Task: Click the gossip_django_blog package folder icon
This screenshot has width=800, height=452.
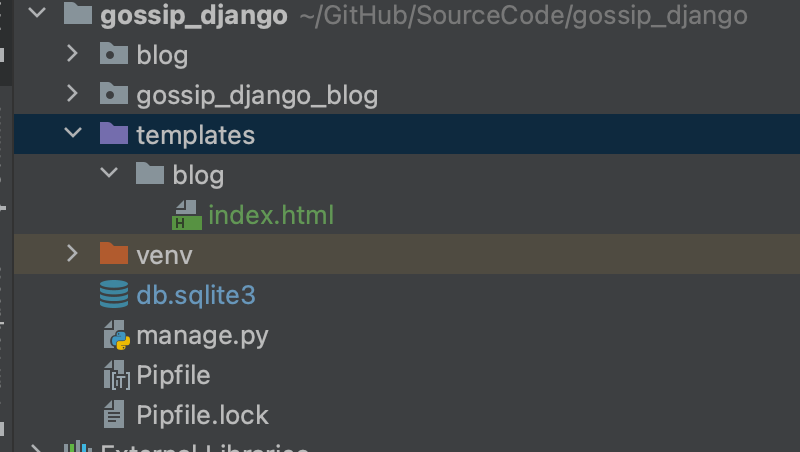Action: [114, 93]
